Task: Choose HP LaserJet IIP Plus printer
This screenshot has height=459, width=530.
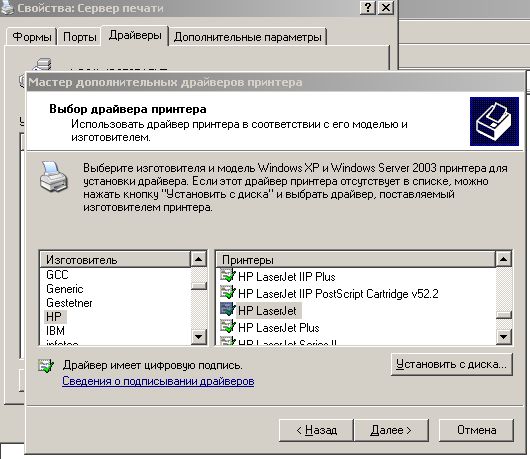Action: (x=287, y=277)
